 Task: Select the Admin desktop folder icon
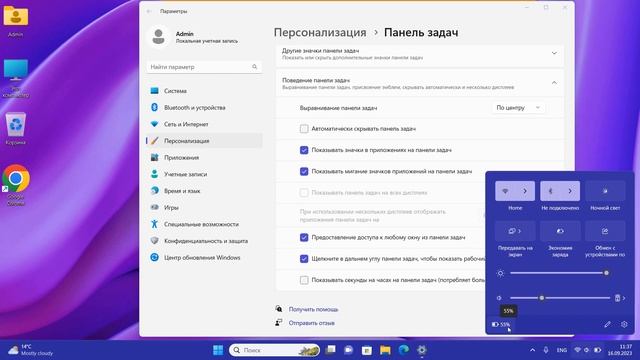(x=16, y=22)
